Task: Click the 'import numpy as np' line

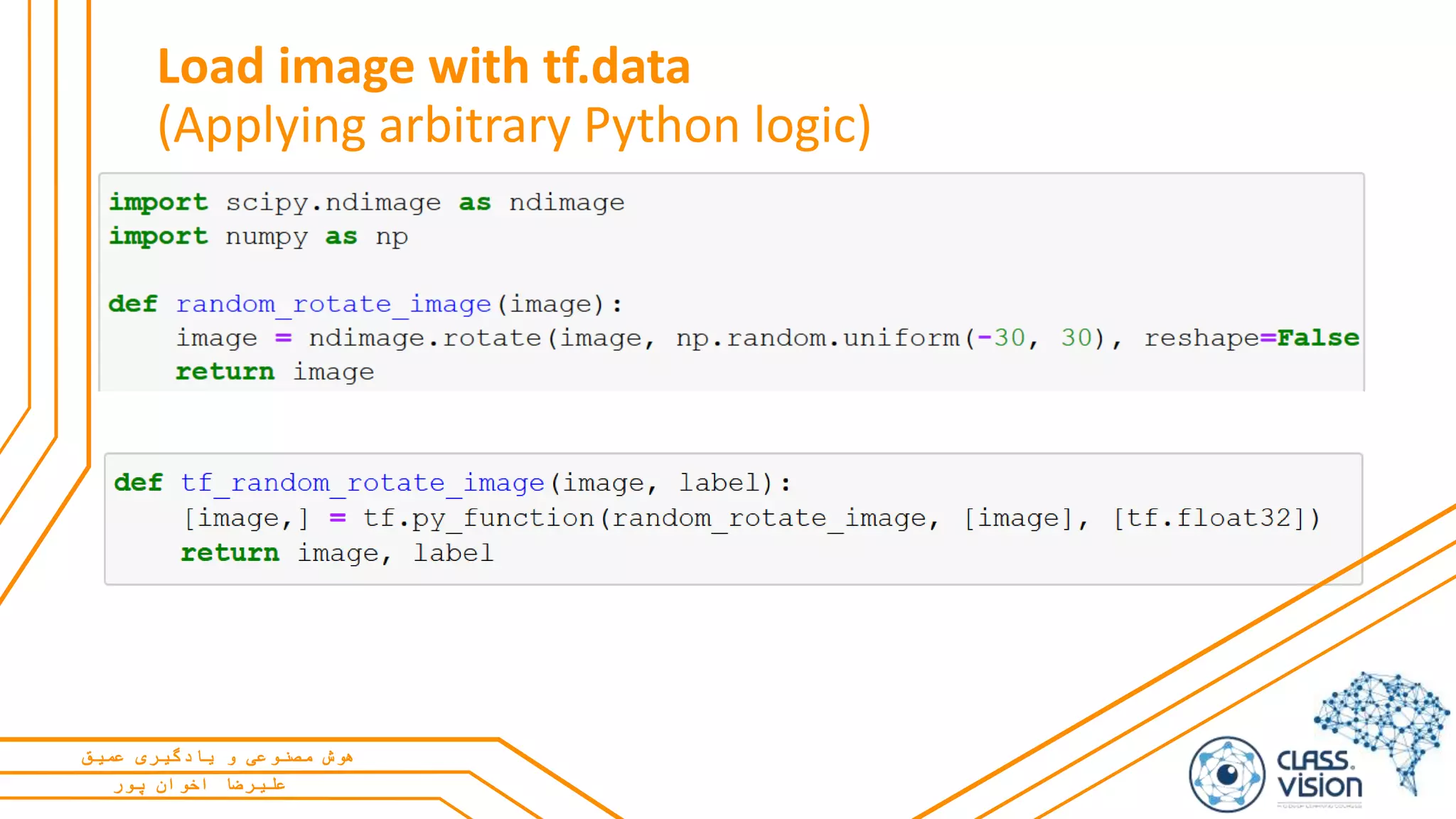Action: (x=258, y=237)
